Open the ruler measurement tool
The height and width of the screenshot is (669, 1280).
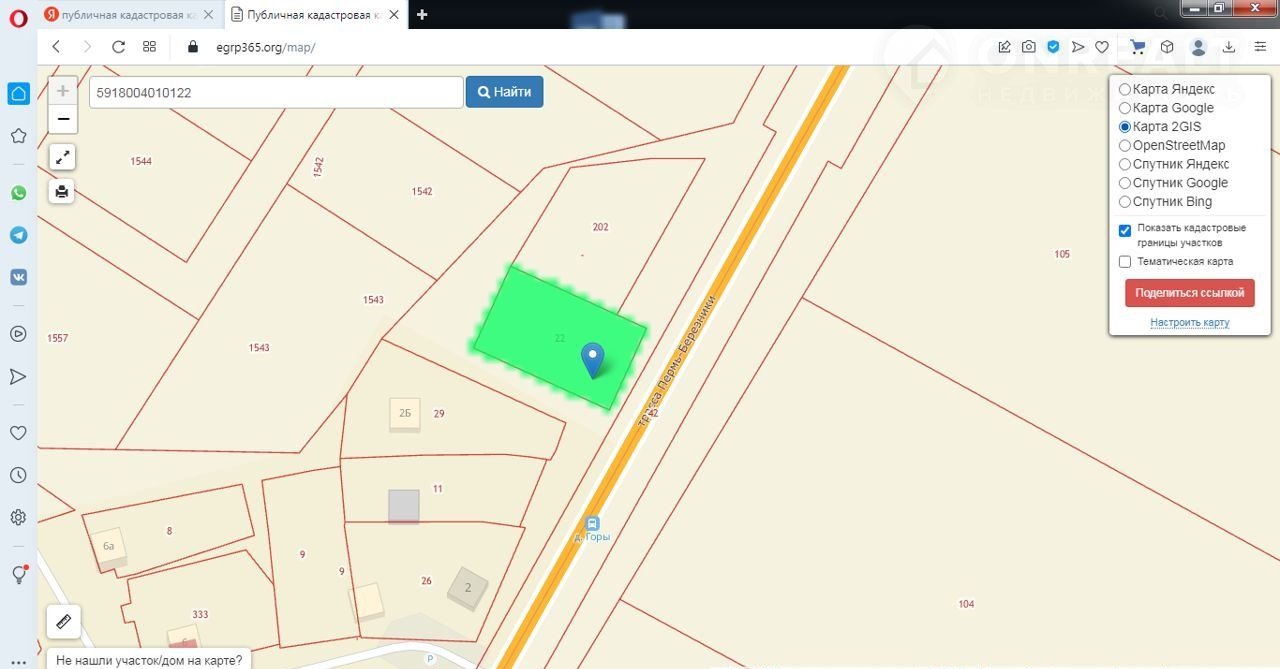(x=63, y=621)
